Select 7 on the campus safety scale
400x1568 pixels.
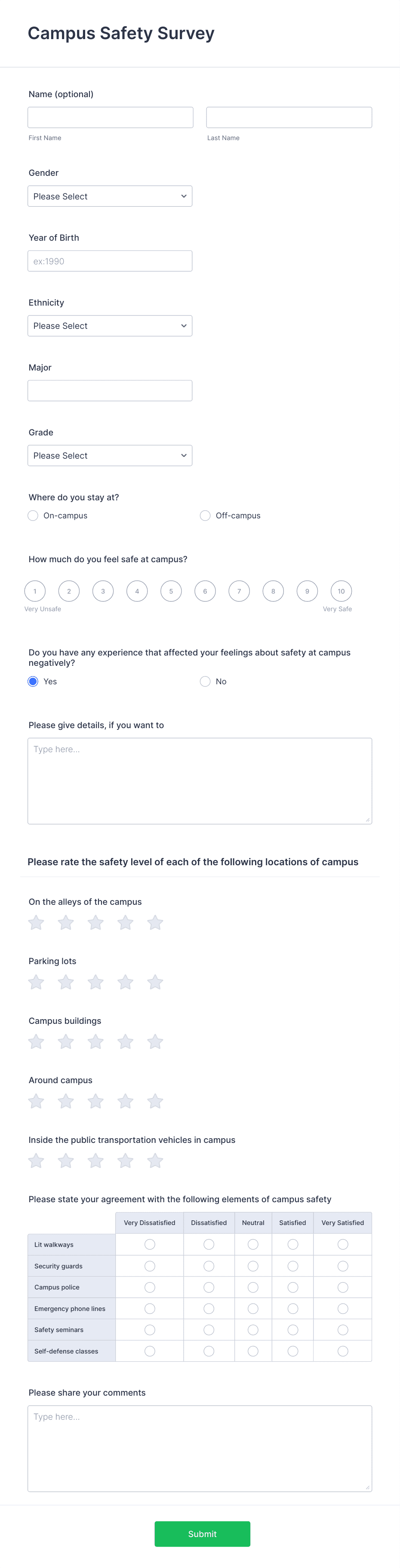[239, 591]
